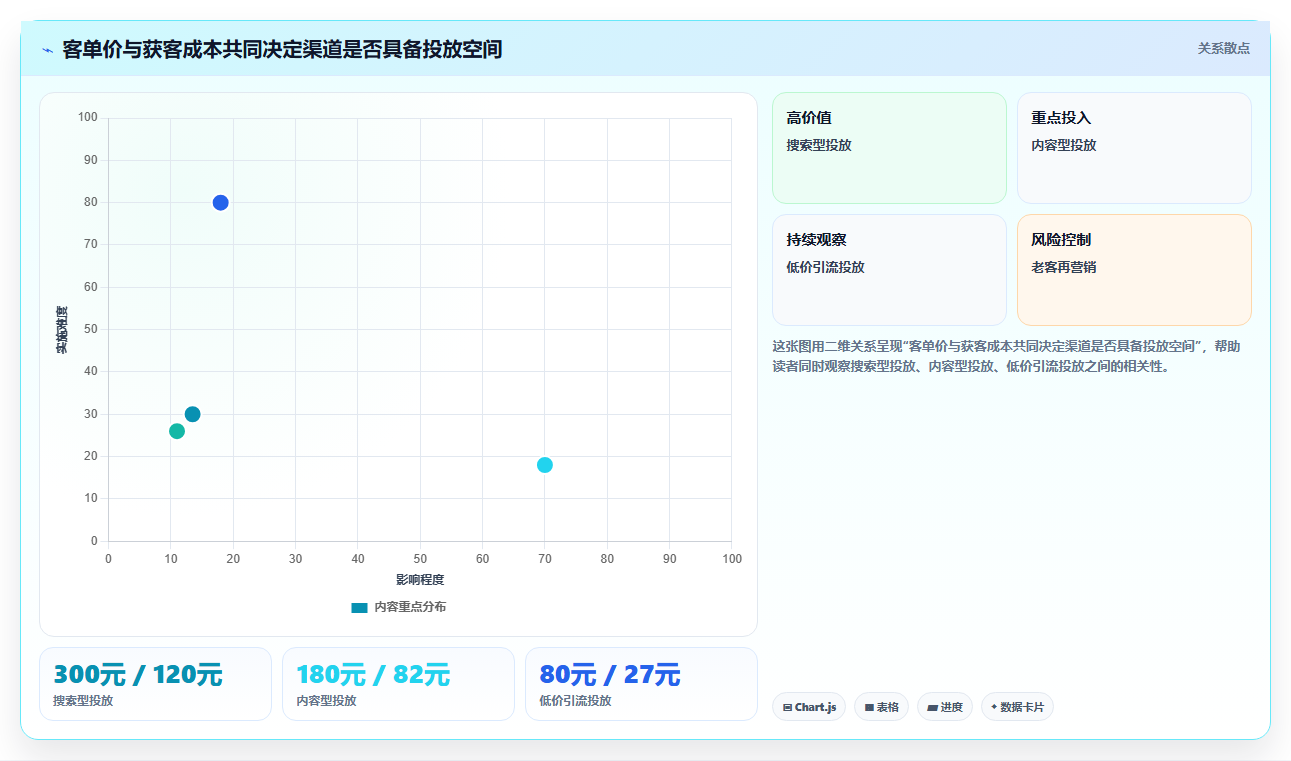Open the 风险控制 老客再营销 card
Viewport: 1291px width, 761px height.
click(x=1134, y=270)
